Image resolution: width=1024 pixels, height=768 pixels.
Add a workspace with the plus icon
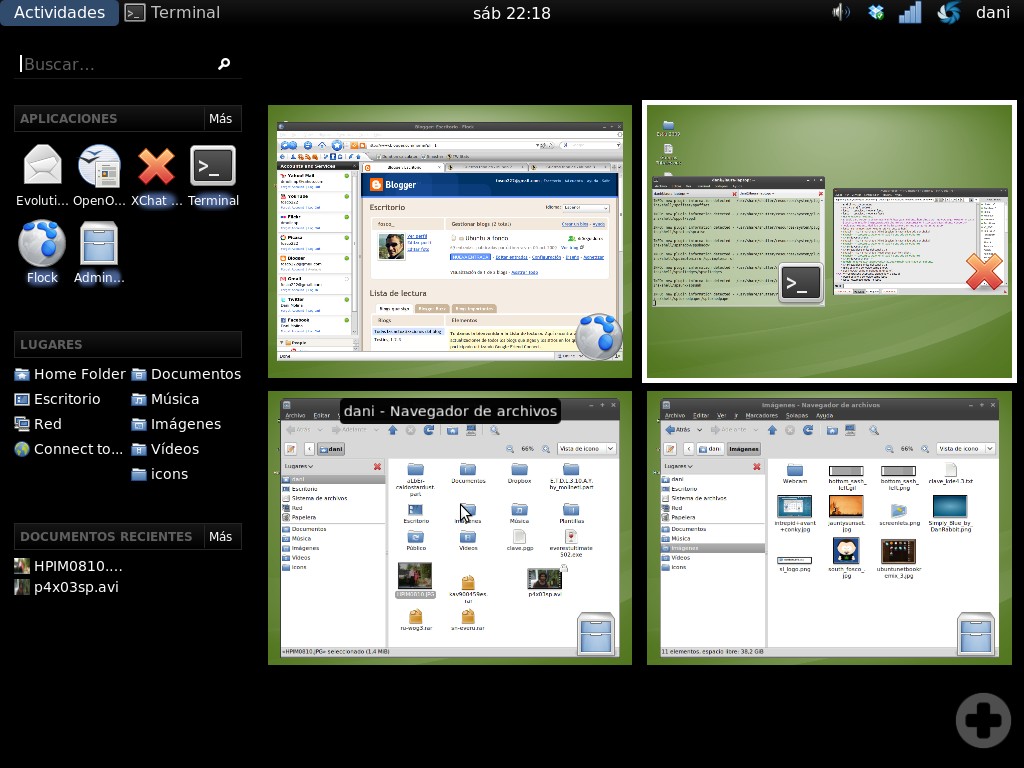982,719
